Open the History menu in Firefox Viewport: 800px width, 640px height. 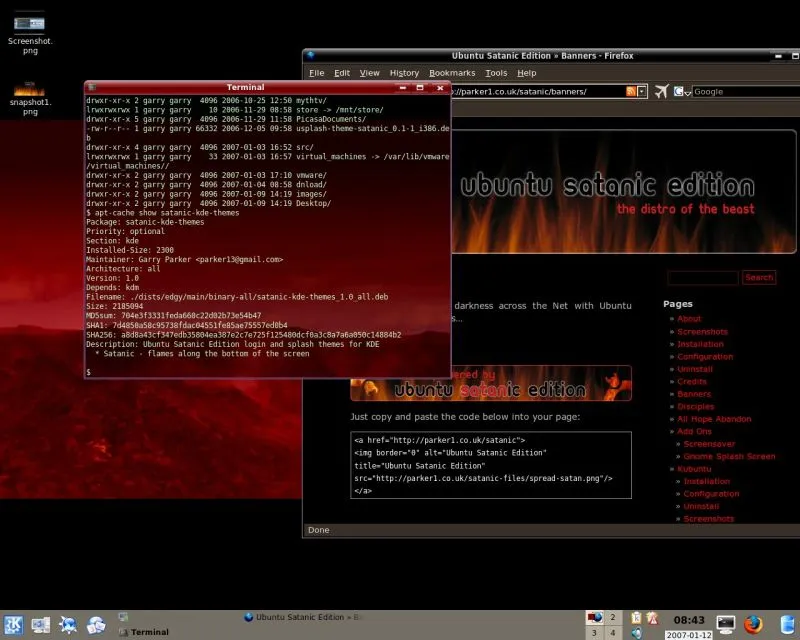[x=404, y=72]
